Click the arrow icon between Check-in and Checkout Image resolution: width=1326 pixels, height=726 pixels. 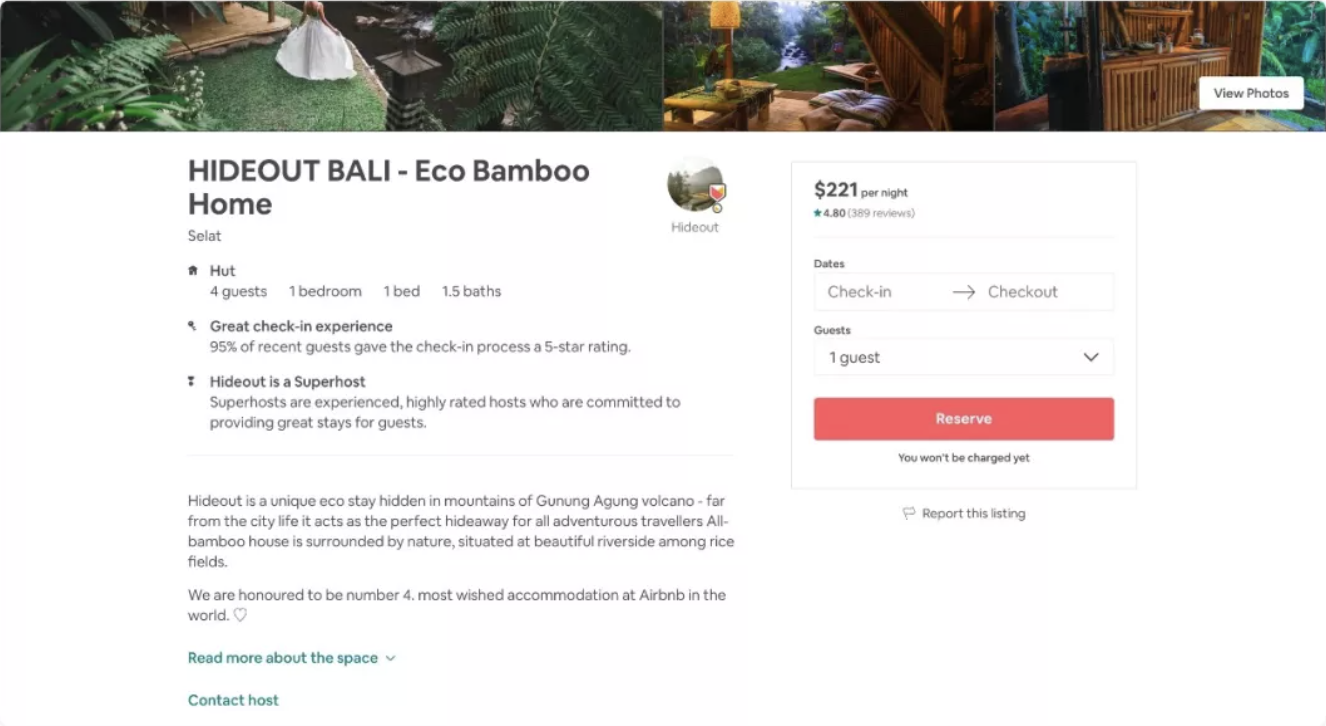[x=963, y=292]
